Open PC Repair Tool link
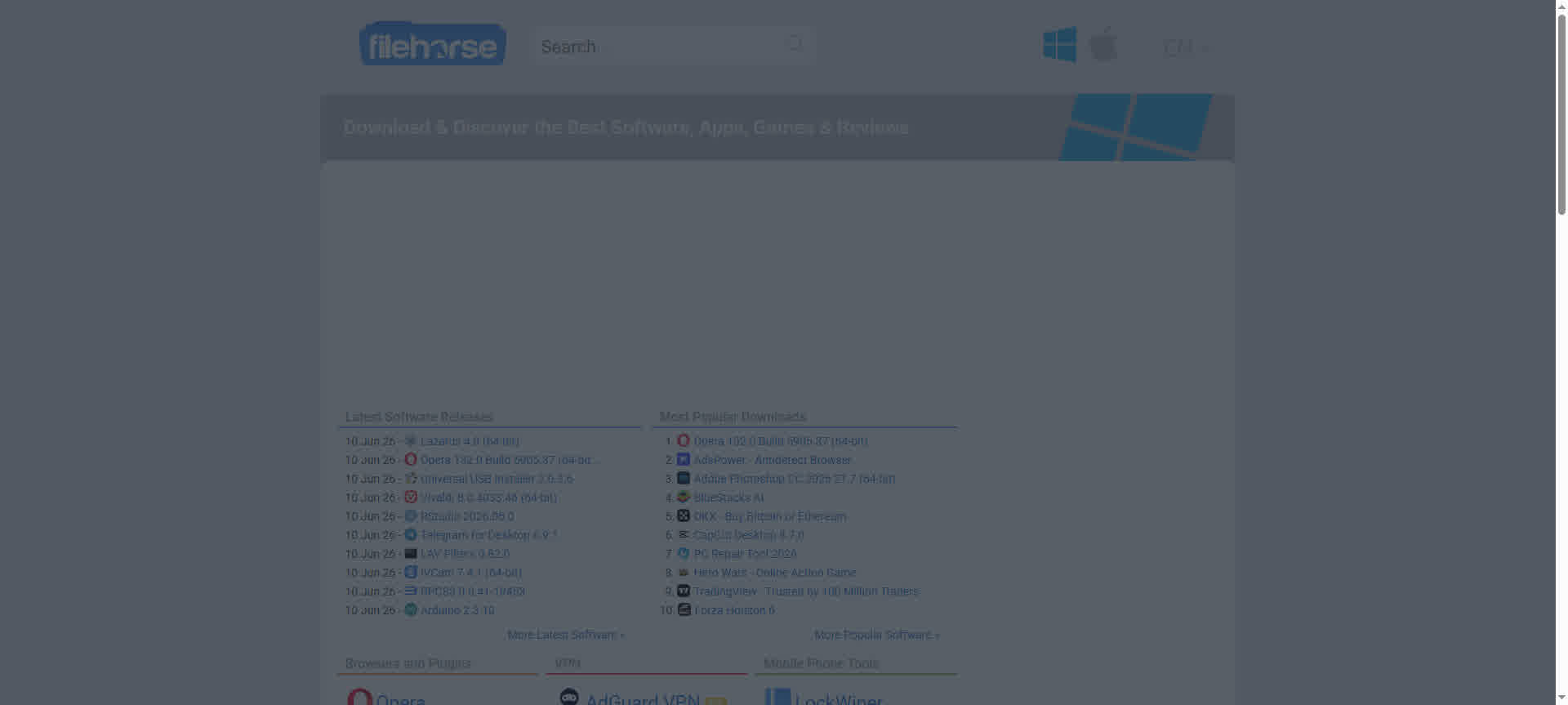The image size is (1568, 705). (x=745, y=554)
